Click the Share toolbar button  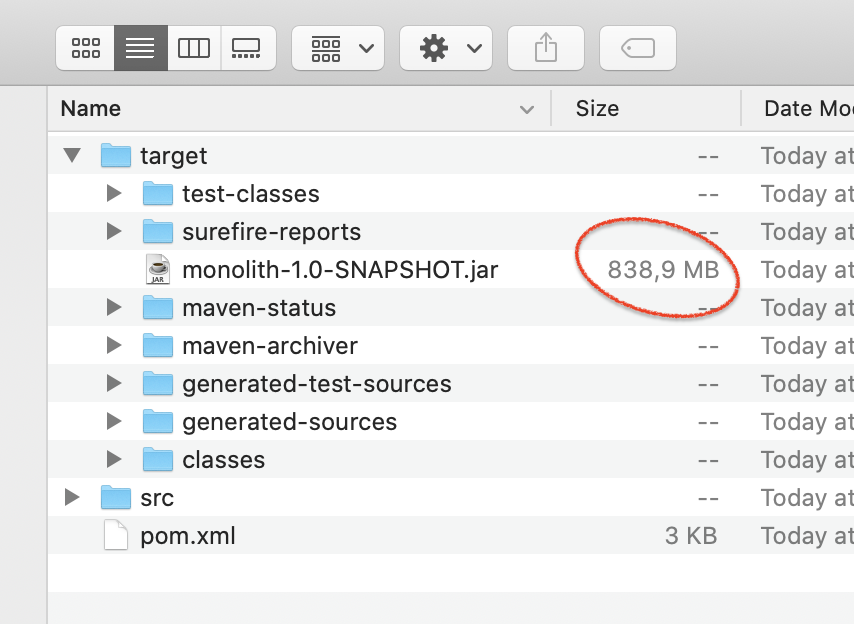coord(545,48)
